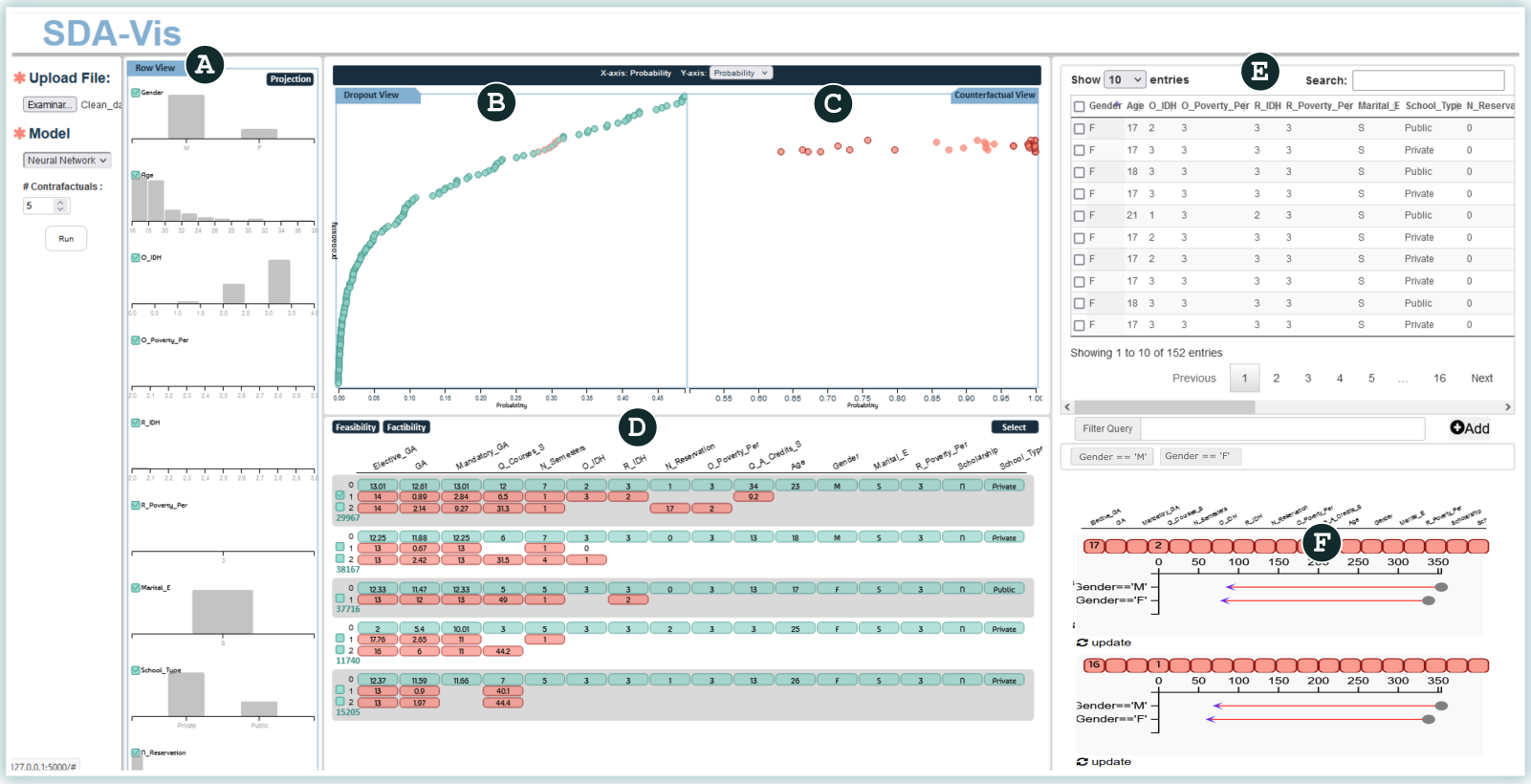Image resolution: width=1531 pixels, height=784 pixels.
Task: Click the Examinar file browse button
Action: tap(49, 105)
